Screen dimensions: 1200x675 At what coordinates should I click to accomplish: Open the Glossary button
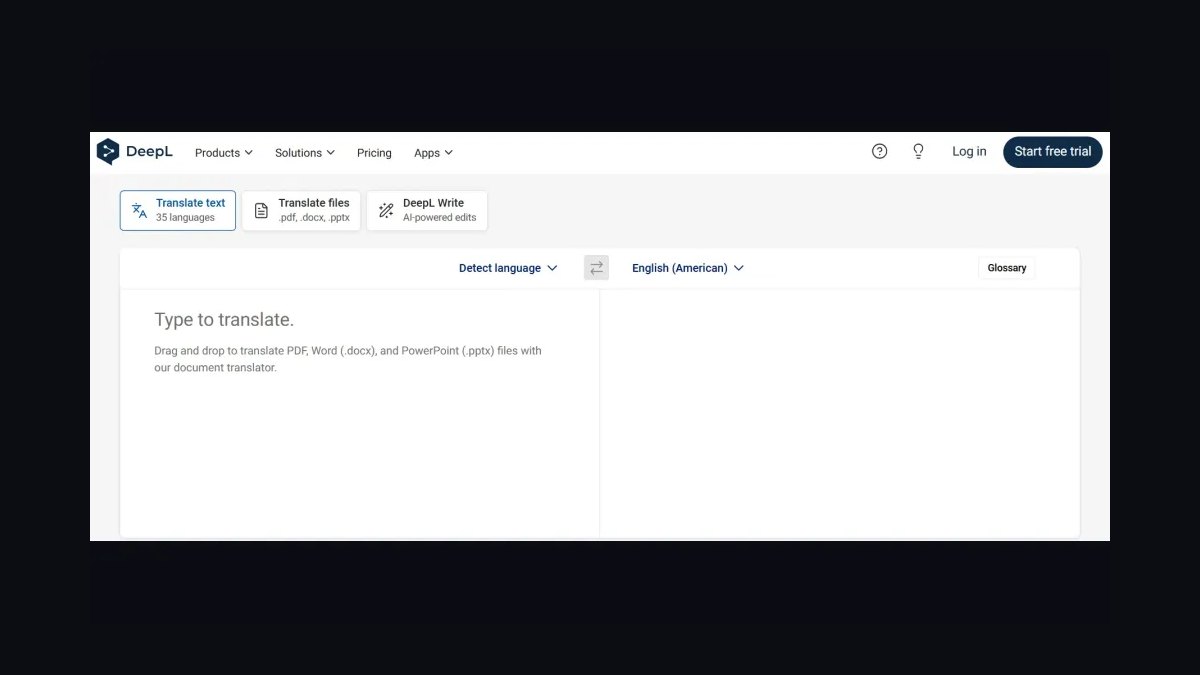pos(1007,268)
